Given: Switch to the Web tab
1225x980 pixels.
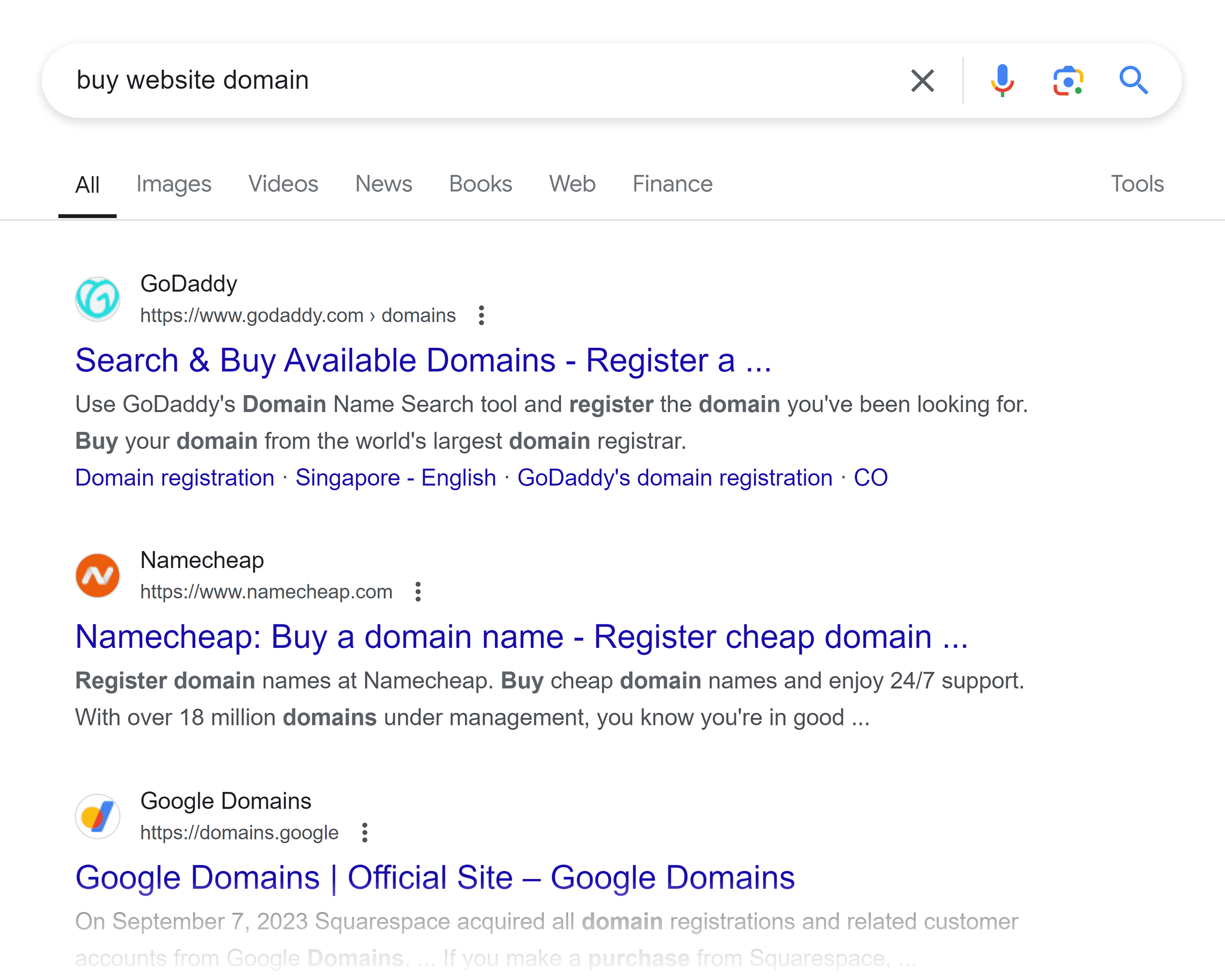Looking at the screenshot, I should pos(572,184).
